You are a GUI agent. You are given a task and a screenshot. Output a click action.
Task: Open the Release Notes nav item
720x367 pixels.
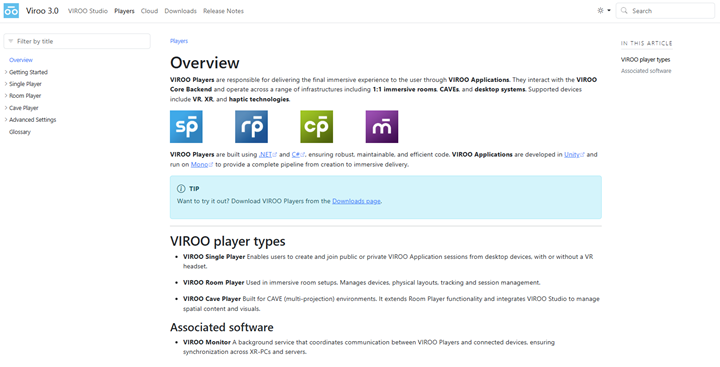coord(223,11)
